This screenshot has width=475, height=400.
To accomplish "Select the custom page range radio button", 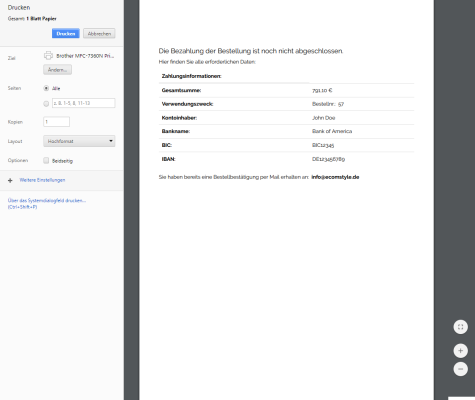I will tap(46, 104).
